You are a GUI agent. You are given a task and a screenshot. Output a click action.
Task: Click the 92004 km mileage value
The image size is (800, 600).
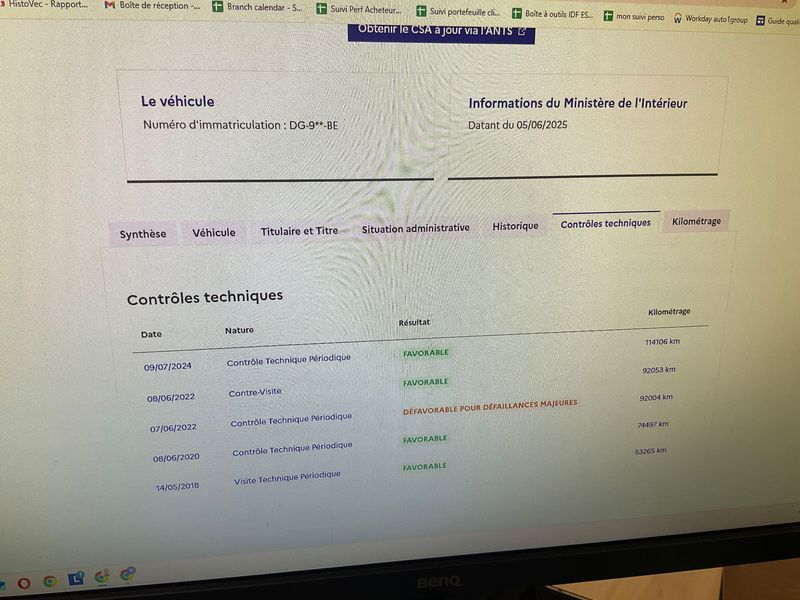point(656,397)
